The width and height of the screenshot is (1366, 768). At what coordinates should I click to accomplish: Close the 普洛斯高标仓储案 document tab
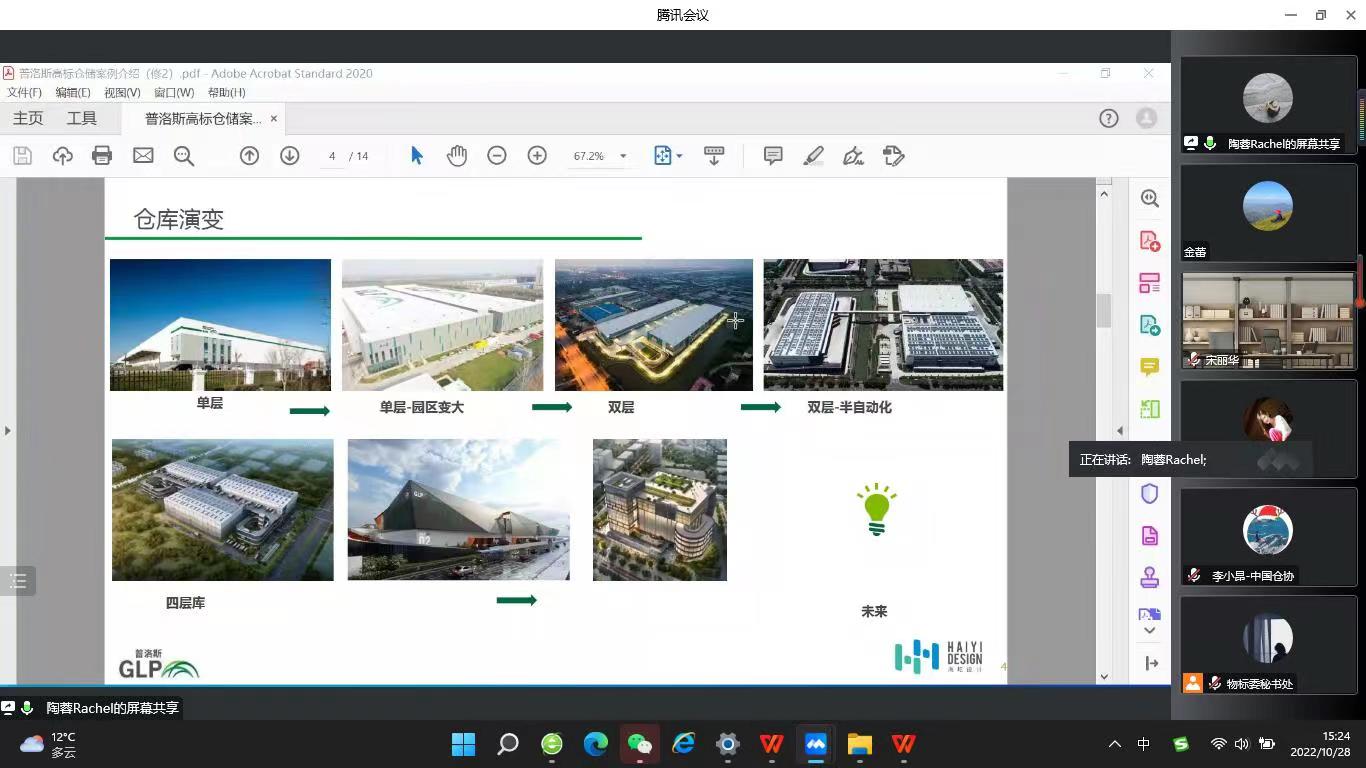(273, 118)
